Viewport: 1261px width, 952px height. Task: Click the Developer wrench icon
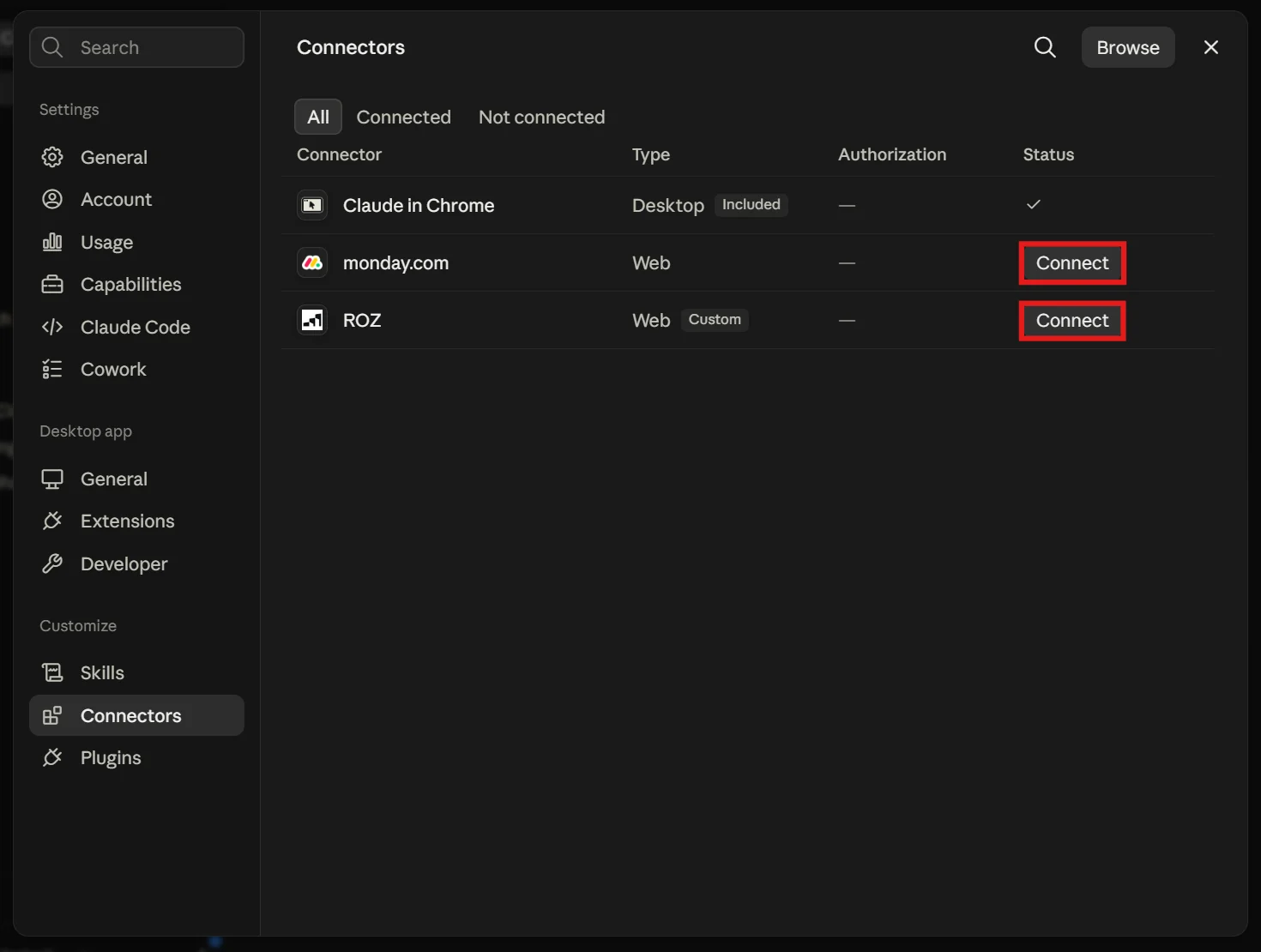point(52,563)
